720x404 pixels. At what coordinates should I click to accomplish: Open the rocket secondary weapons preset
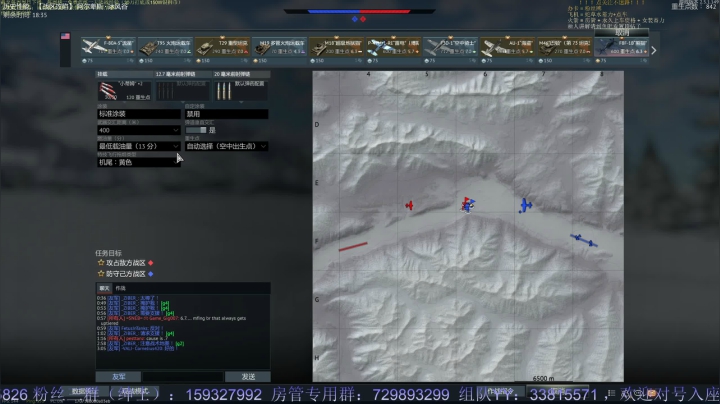click(x=124, y=90)
